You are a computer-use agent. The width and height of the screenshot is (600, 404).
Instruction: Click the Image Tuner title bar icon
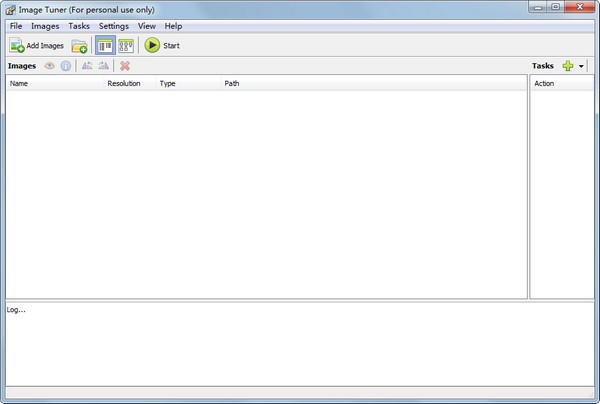pos(11,10)
